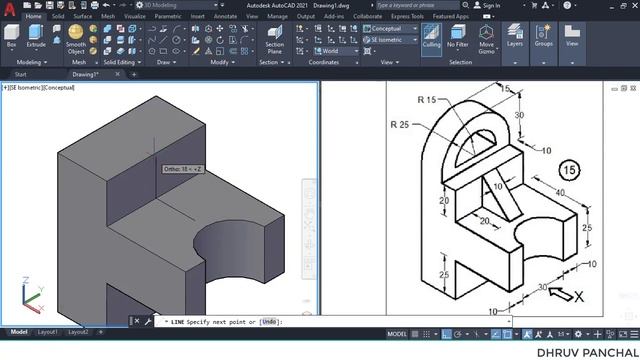Viewport: 640px width, 360px height.
Task: Click the Save icon in quick access toolbar
Action: pyautogui.click(x=49, y=5)
